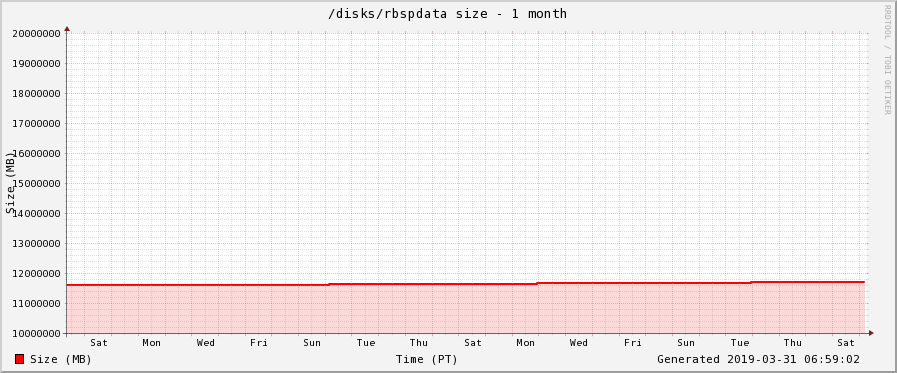
Task: Click the last 'Thu' x-axis label
Action: [x=792, y=343]
